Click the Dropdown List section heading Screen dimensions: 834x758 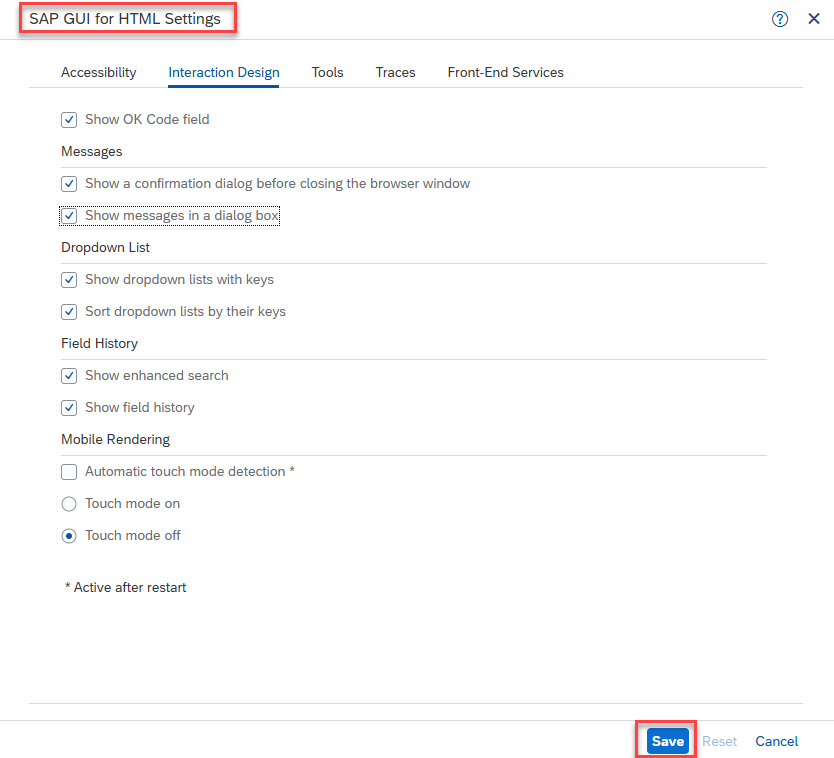tap(105, 247)
